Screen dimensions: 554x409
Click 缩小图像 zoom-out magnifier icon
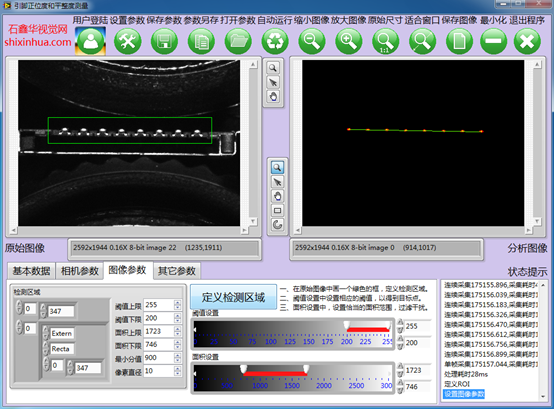click(x=312, y=41)
